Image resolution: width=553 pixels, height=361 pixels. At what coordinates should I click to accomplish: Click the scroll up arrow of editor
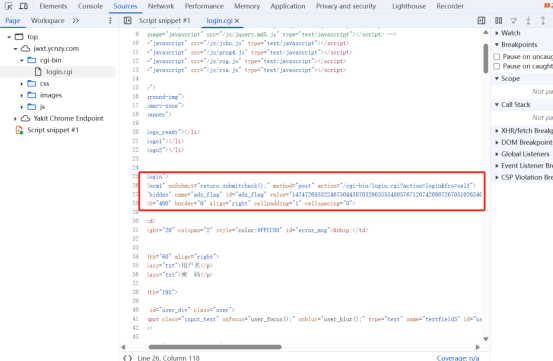click(x=486, y=32)
